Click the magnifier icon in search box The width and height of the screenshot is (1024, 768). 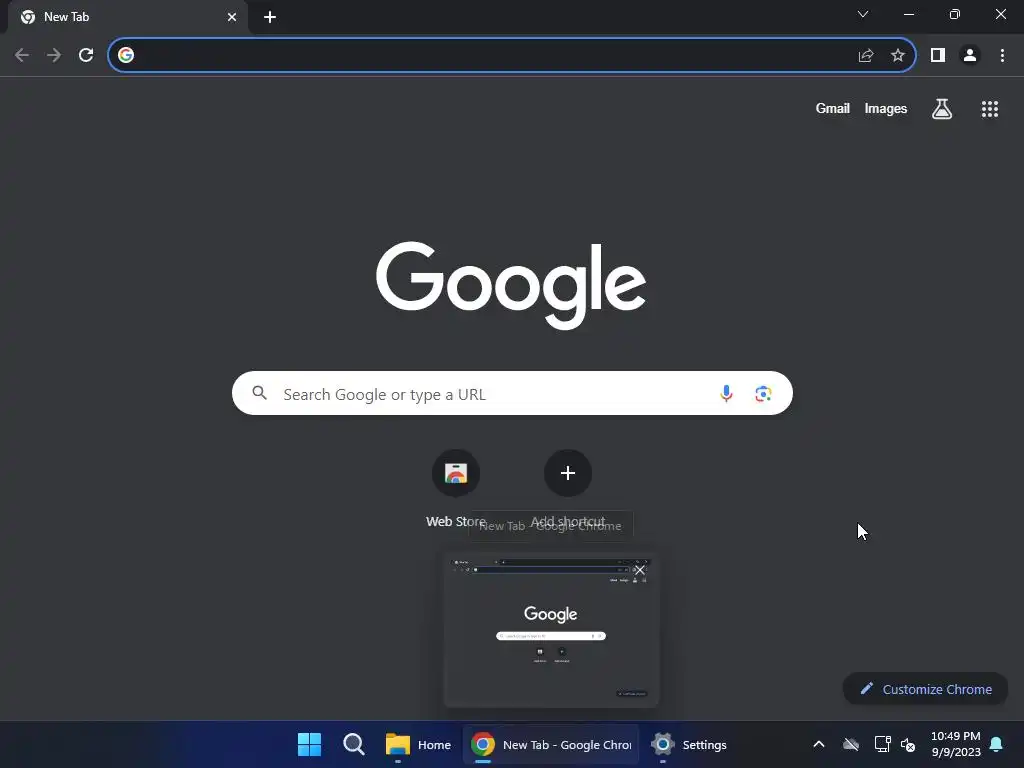(x=259, y=393)
